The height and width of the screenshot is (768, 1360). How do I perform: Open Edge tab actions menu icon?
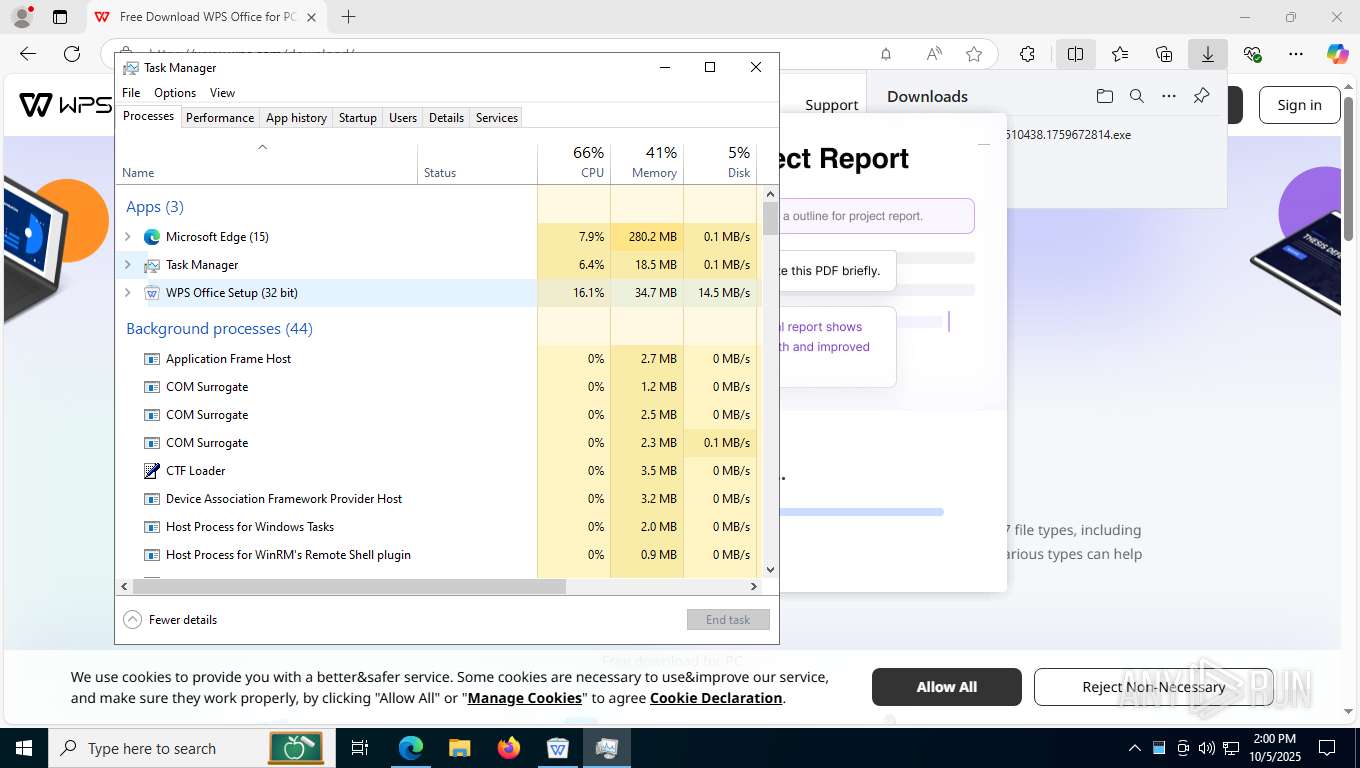click(x=60, y=17)
